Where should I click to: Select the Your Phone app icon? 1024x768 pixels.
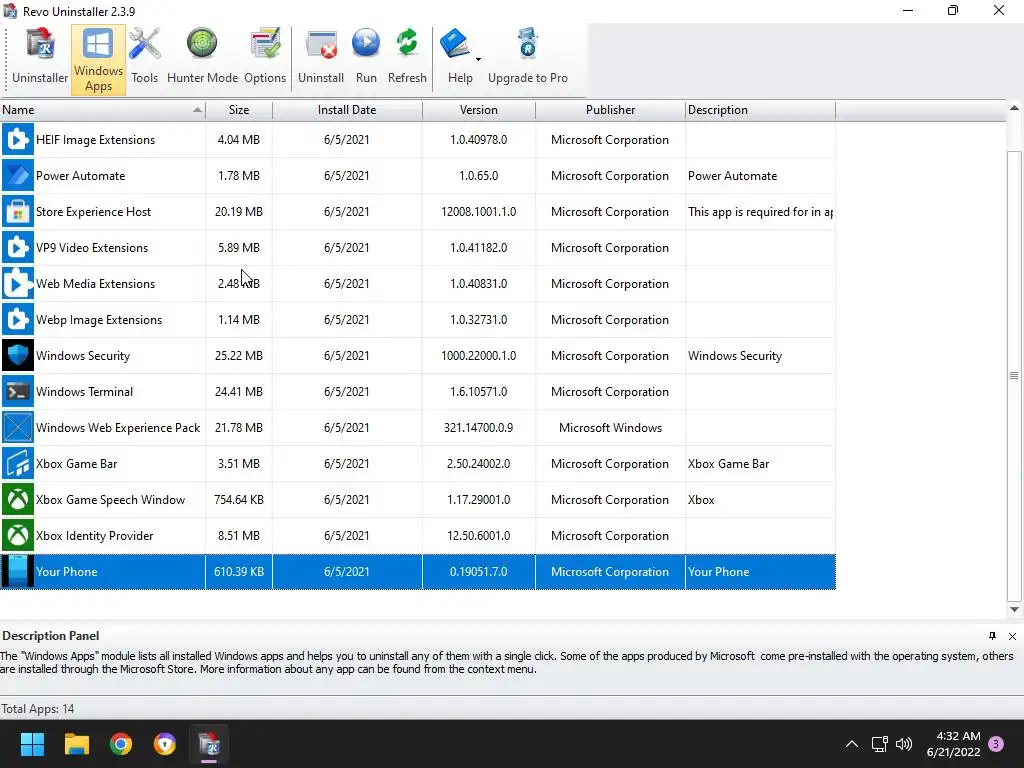coord(18,571)
